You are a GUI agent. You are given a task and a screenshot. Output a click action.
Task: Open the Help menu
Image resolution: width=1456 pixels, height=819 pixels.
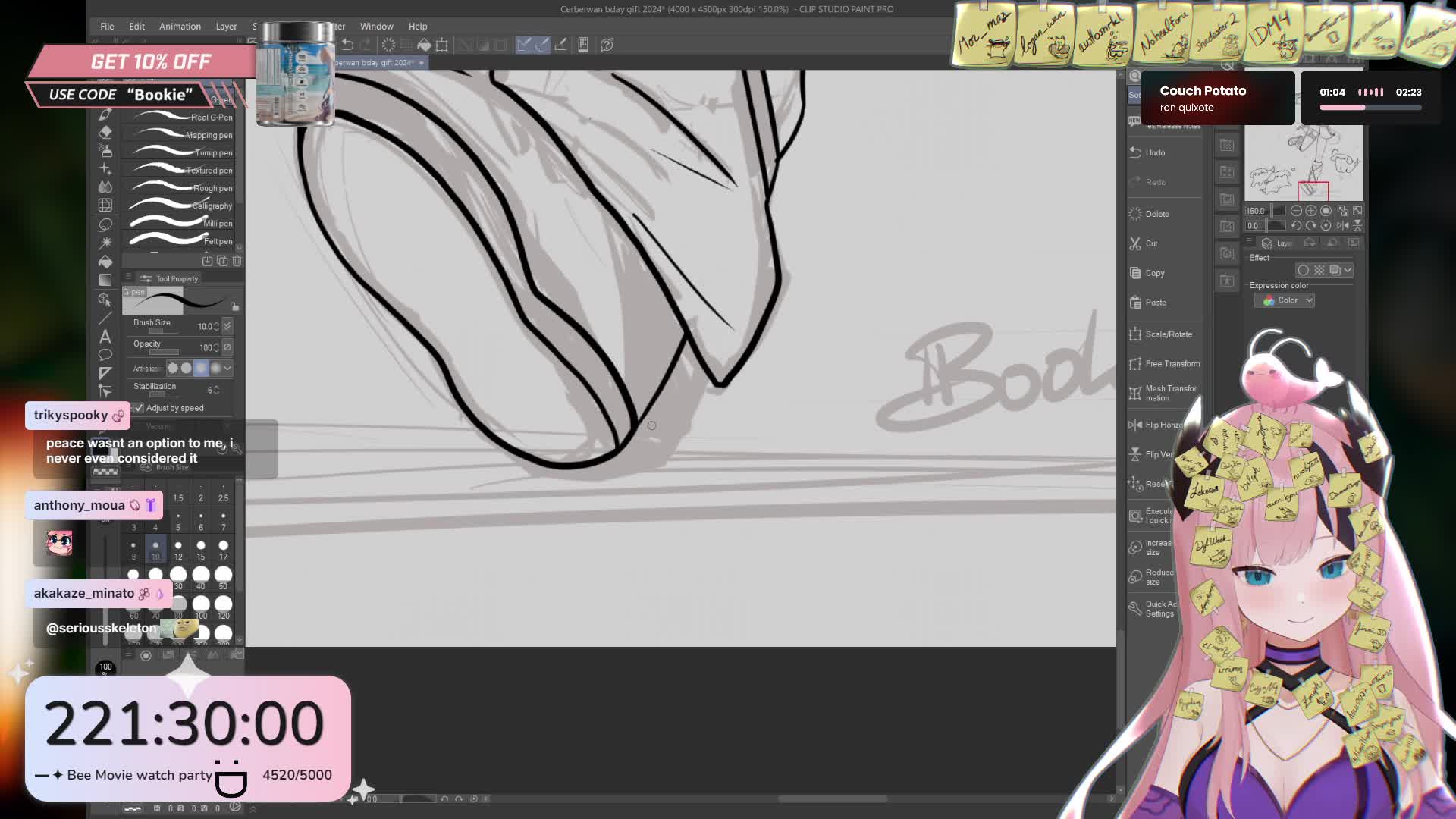418,26
